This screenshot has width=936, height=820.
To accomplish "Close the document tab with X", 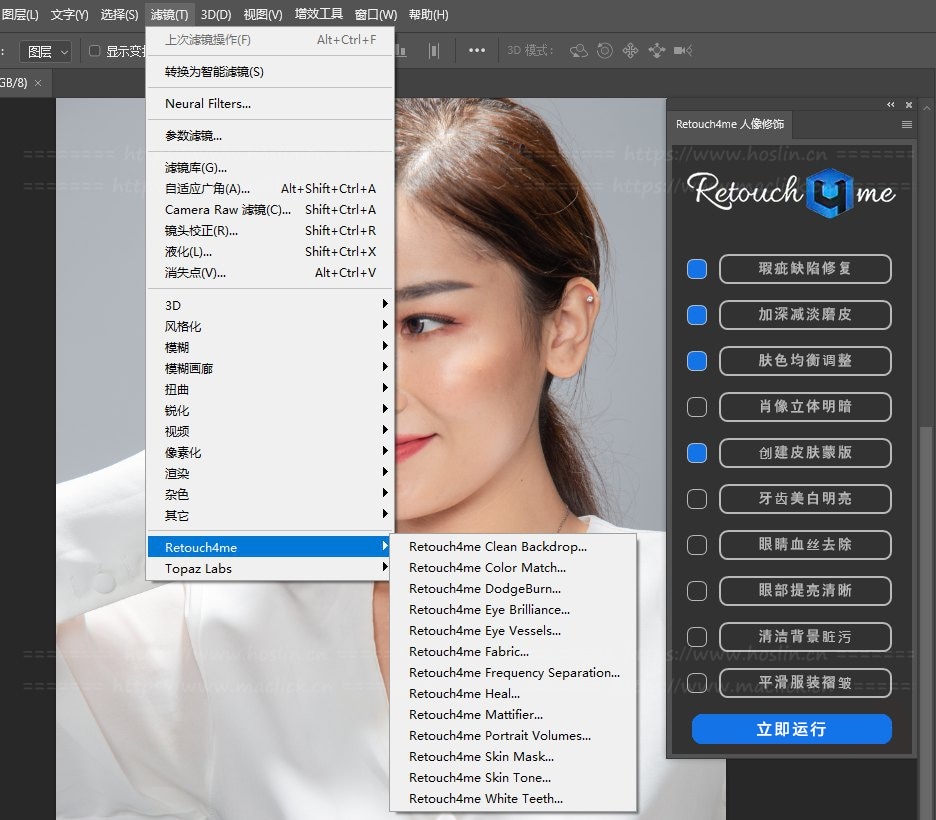I will tap(38, 83).
